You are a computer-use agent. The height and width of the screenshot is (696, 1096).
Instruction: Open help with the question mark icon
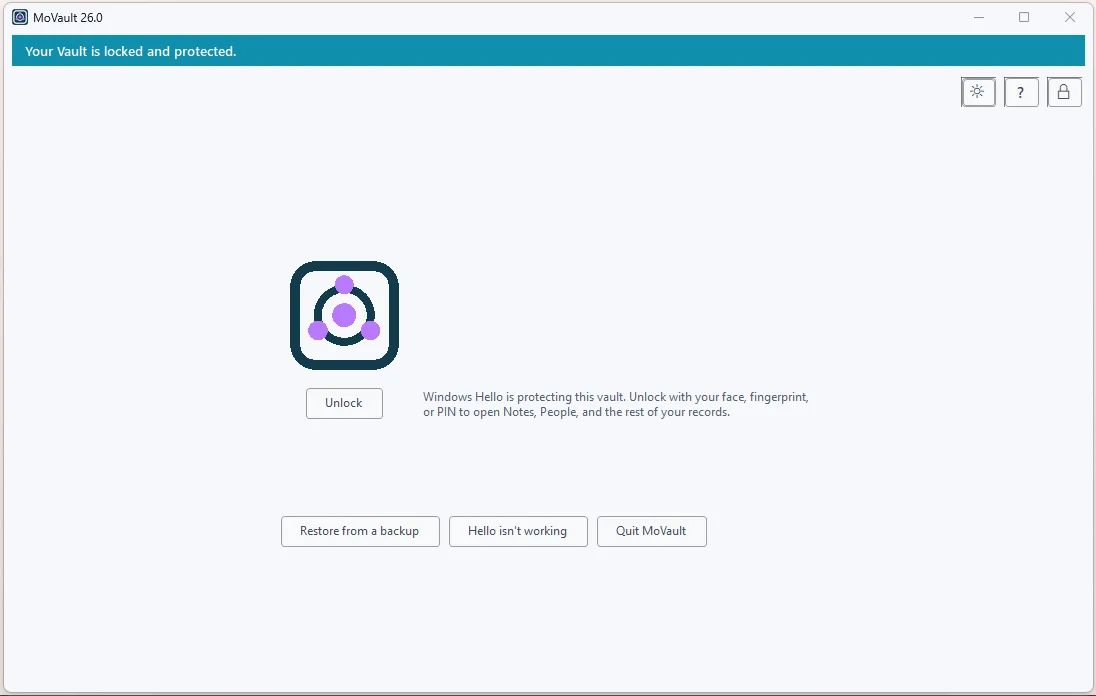(1021, 92)
